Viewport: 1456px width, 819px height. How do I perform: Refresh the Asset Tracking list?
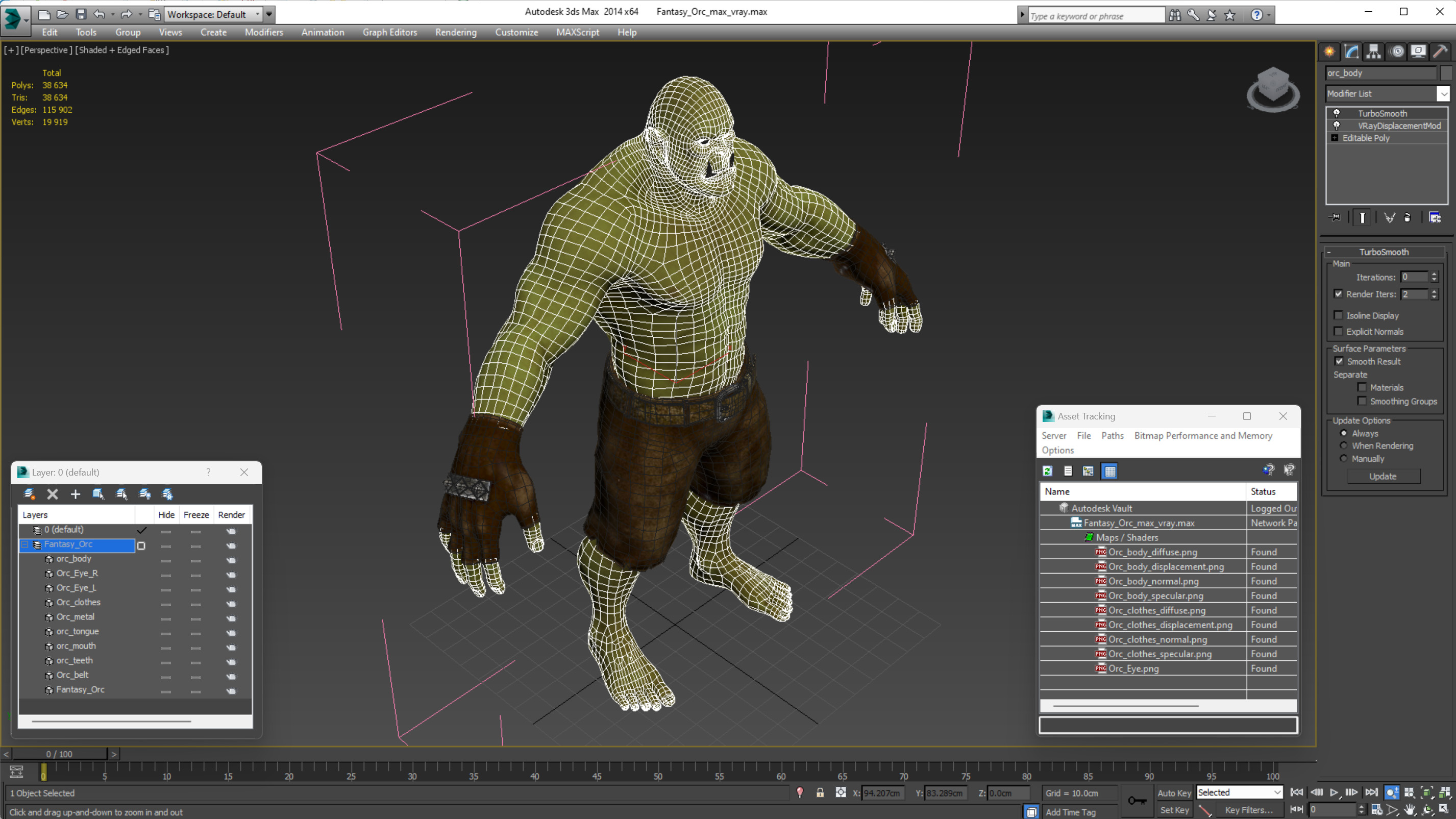[1047, 471]
